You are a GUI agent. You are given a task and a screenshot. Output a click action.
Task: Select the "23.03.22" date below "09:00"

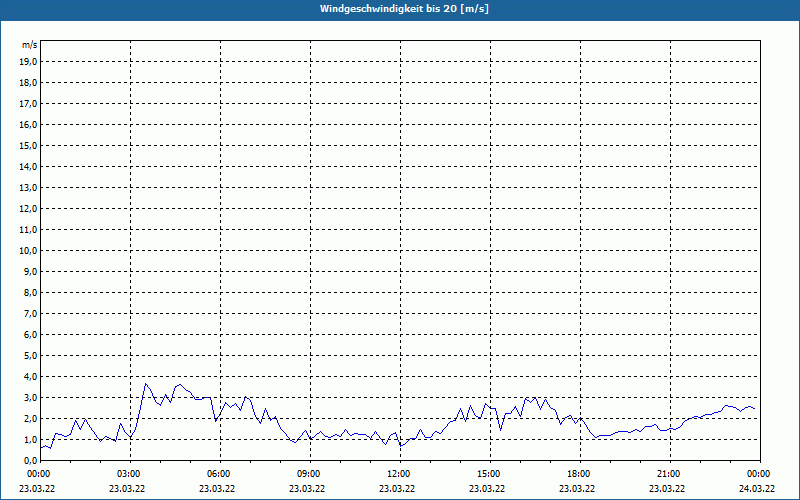(x=307, y=489)
